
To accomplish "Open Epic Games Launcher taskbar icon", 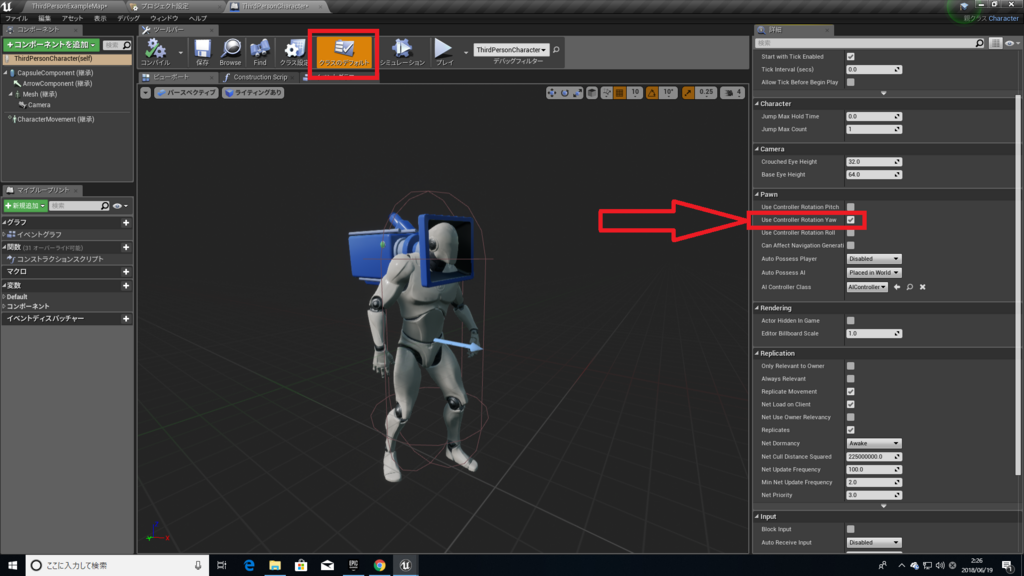I will [353, 565].
